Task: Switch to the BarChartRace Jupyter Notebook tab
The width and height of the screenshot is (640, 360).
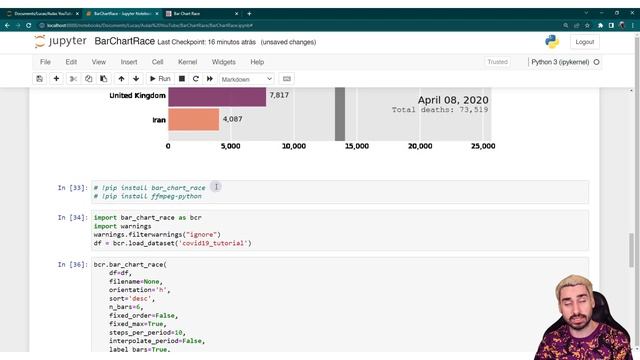Action: click(121, 13)
